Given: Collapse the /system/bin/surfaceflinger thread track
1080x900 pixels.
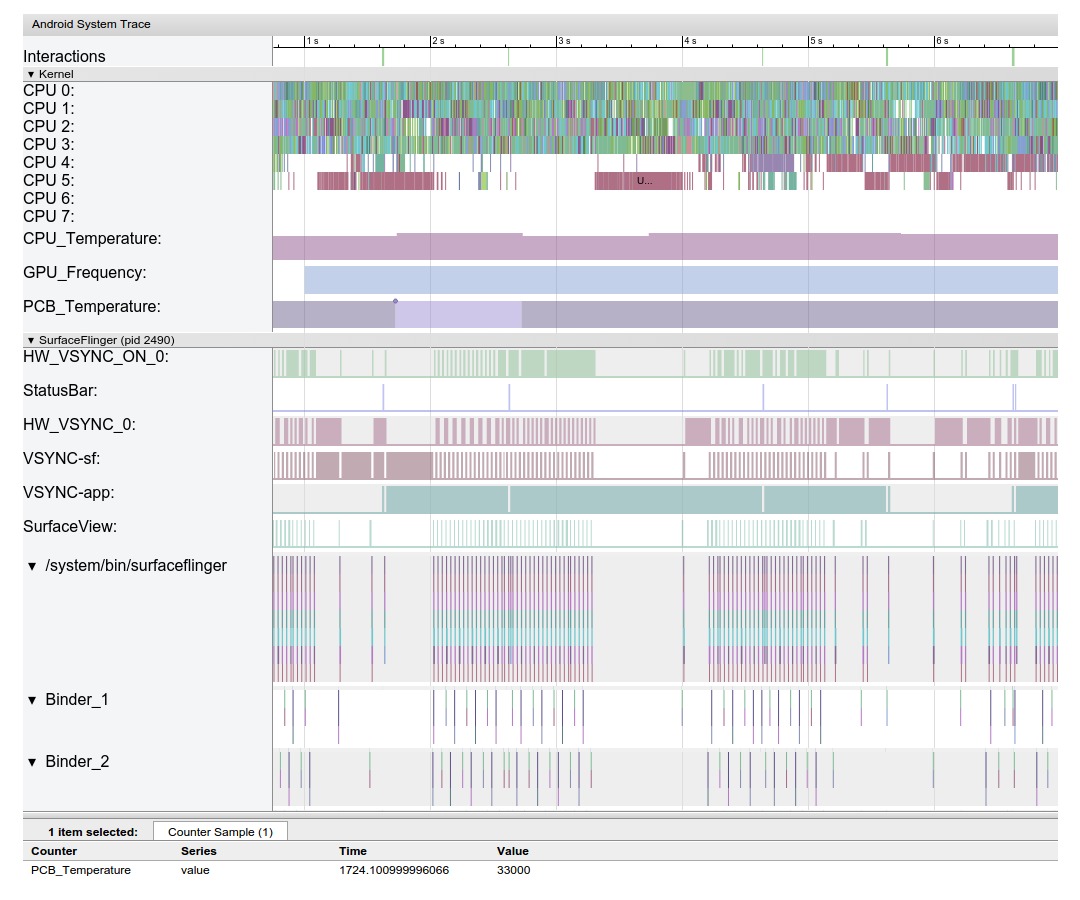Looking at the screenshot, I should coord(32,566).
